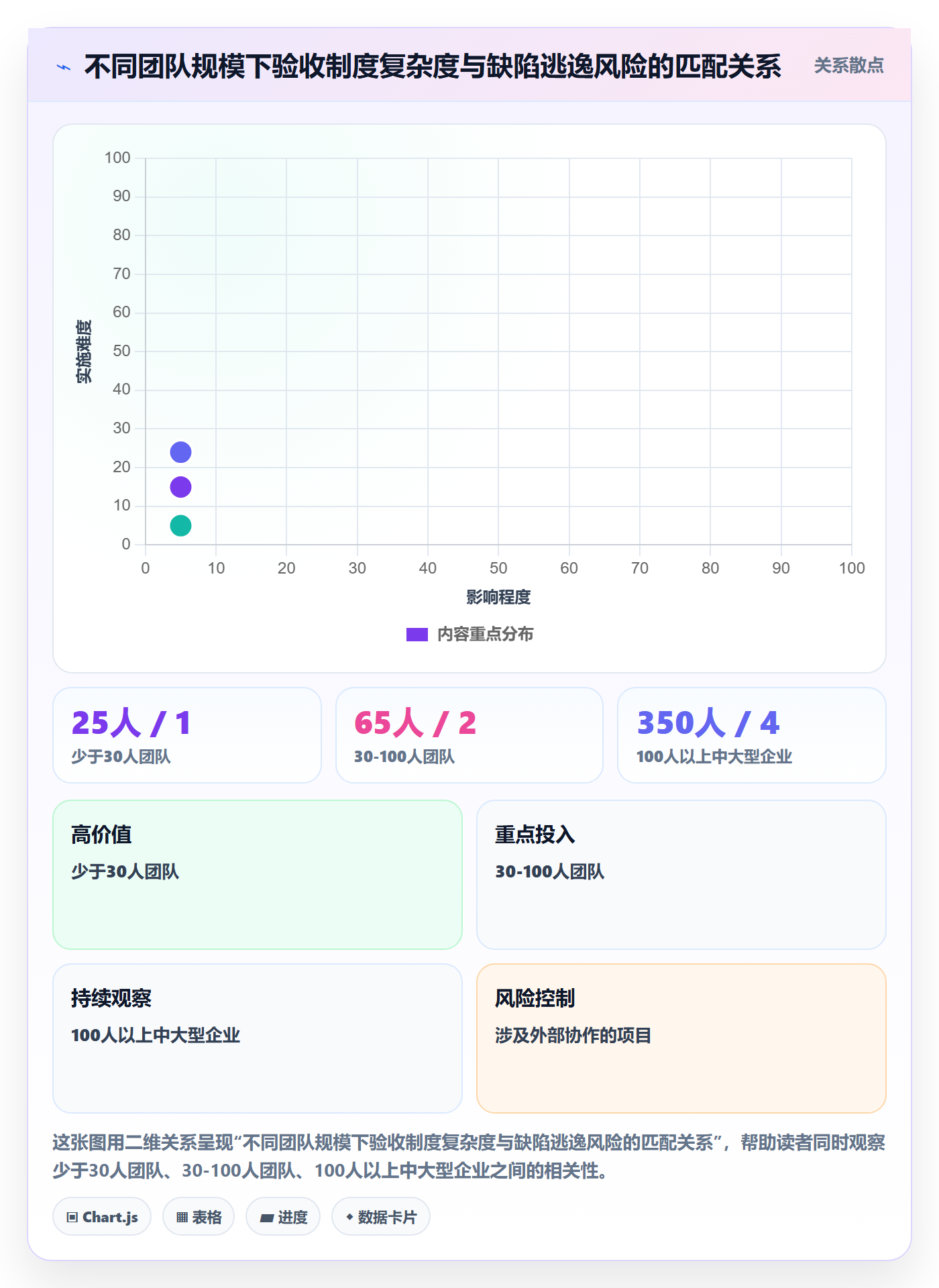The width and height of the screenshot is (939, 1288).
Task: Click the description paragraph starting 这张图用二维关系
Action: pyautogui.click(x=469, y=1157)
